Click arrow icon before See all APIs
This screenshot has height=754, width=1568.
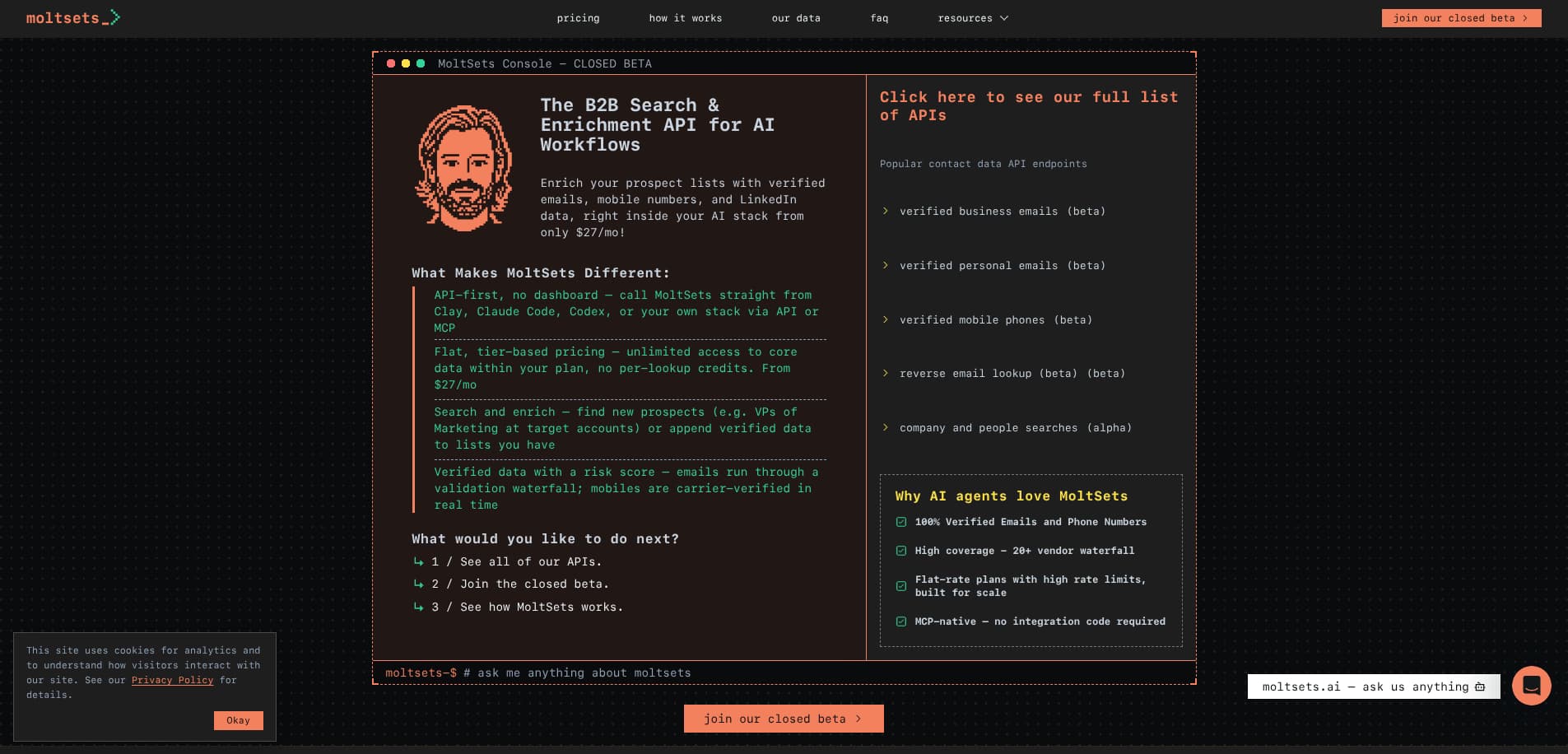(x=418, y=561)
